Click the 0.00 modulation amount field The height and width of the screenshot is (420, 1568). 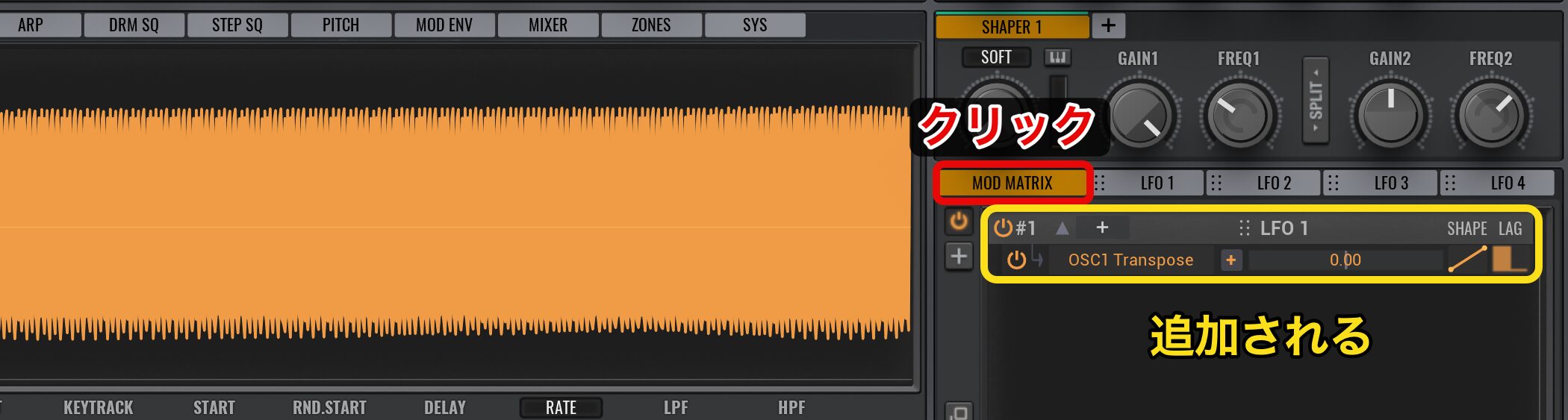1345,260
